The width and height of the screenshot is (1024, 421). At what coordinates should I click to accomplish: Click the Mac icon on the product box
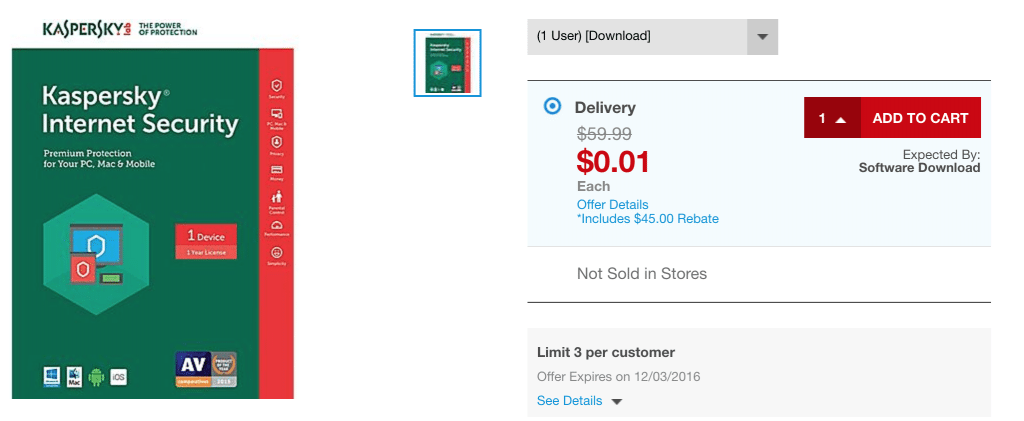(x=74, y=376)
